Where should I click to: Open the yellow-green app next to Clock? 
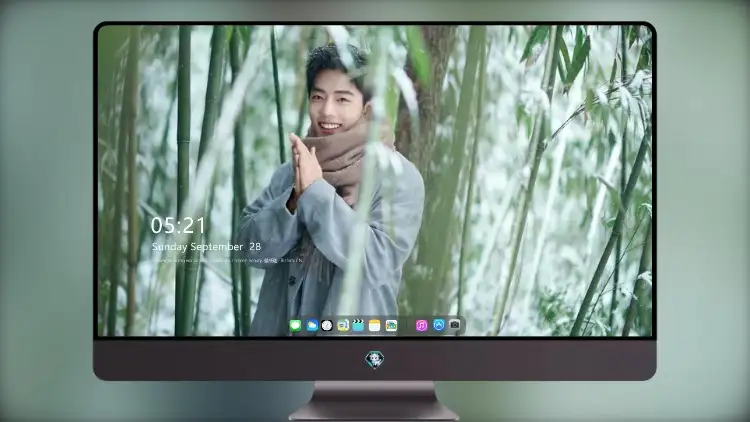pyautogui.click(x=343, y=326)
